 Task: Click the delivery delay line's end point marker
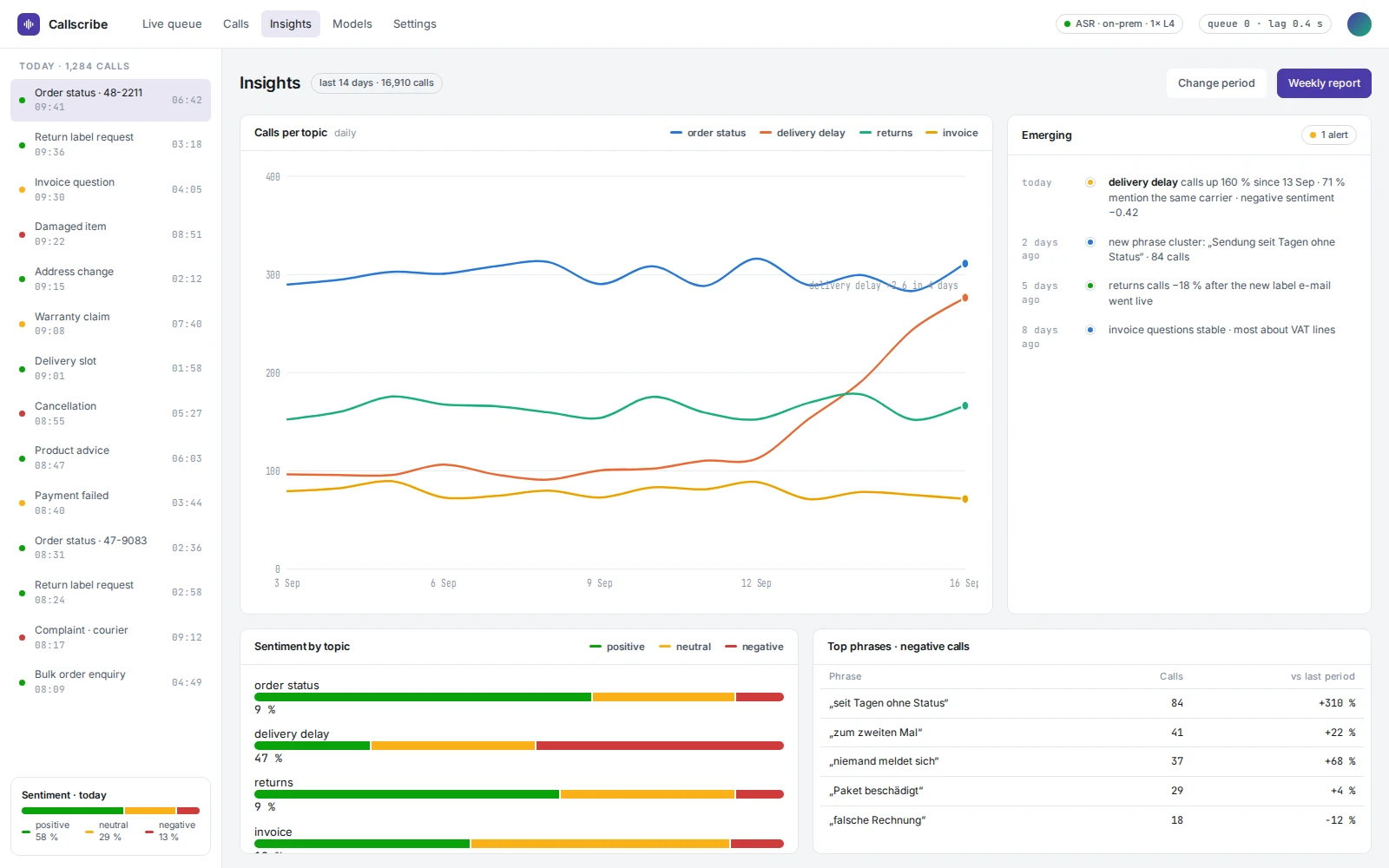coord(964,298)
